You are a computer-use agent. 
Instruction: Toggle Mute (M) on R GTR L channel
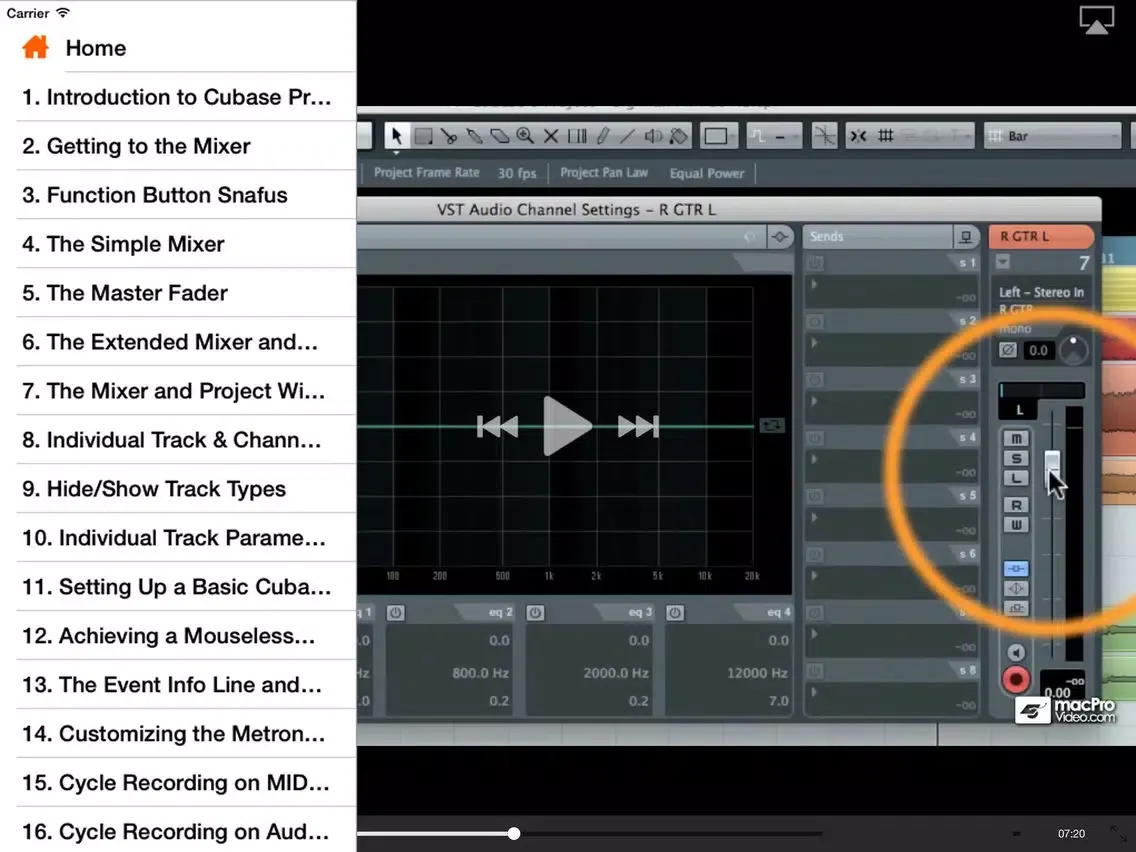pos(1016,438)
